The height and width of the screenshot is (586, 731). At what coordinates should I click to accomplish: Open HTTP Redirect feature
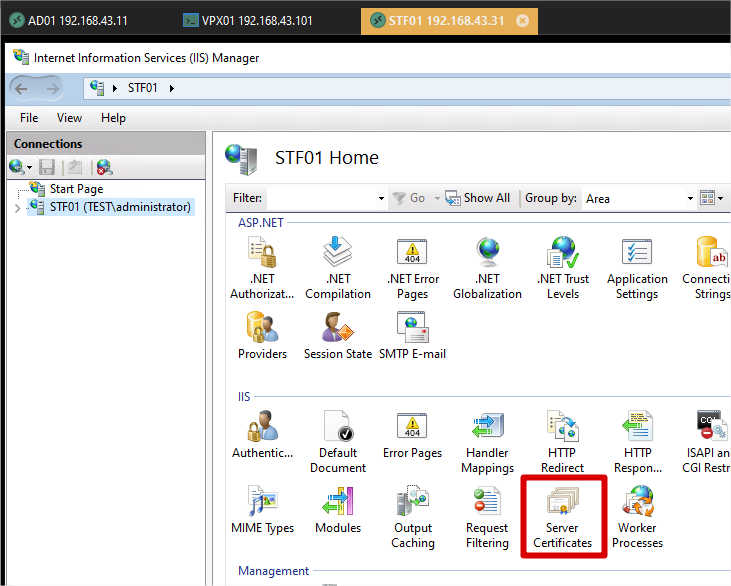(x=563, y=442)
